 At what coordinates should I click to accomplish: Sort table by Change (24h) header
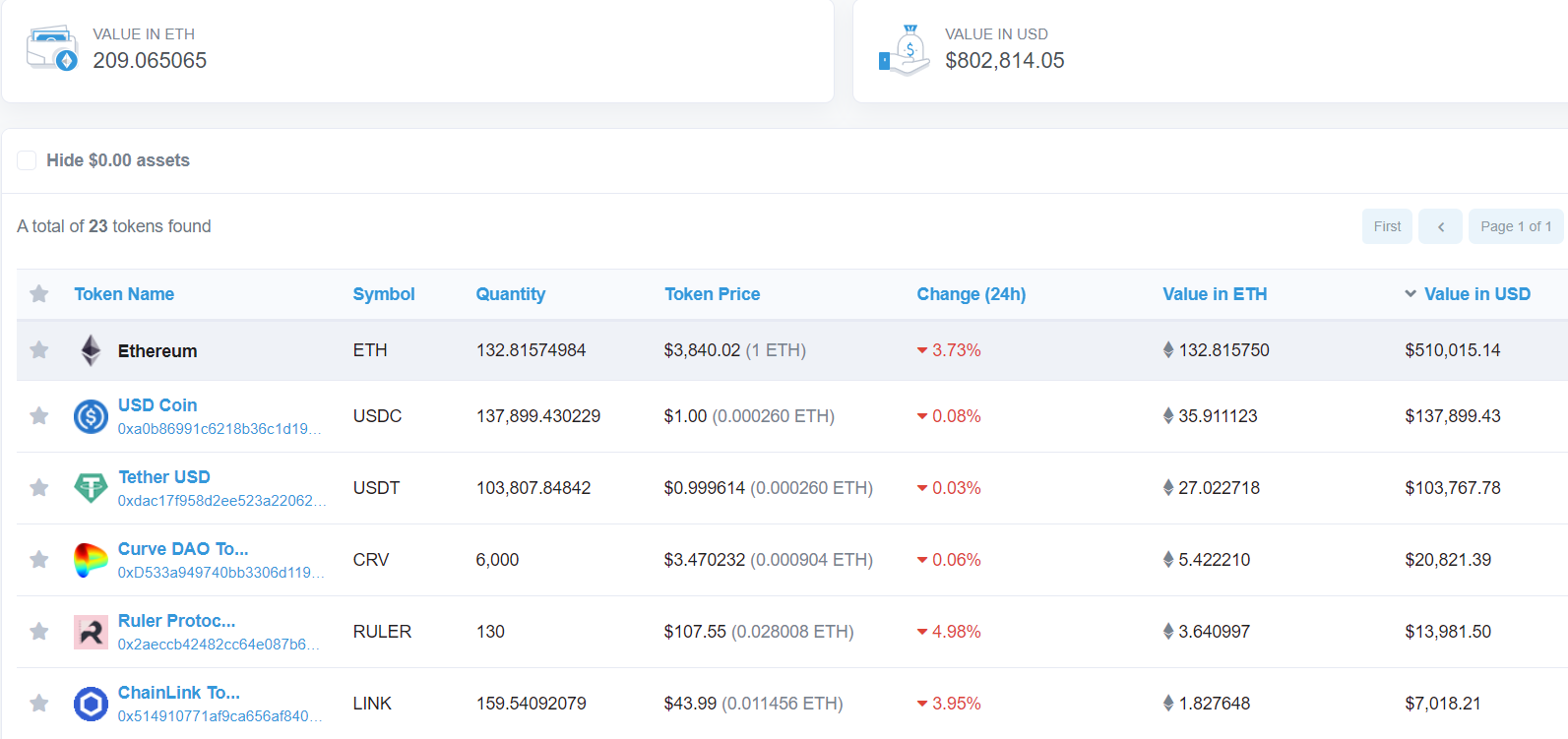point(971,294)
